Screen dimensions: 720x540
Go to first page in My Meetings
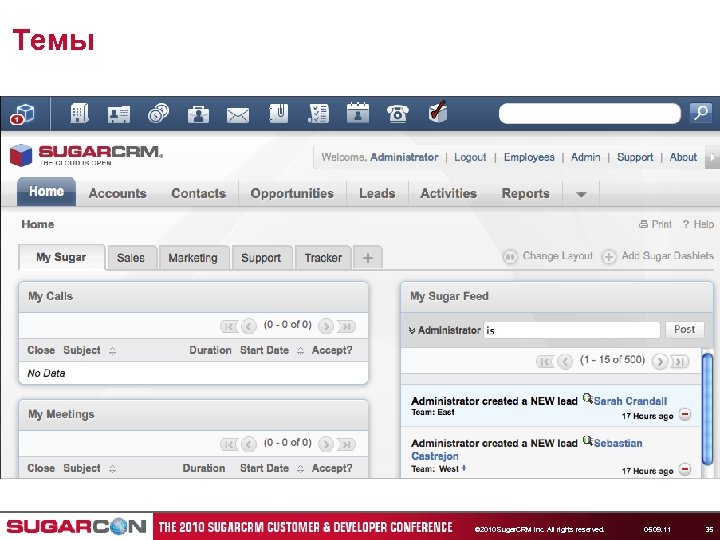(x=229, y=444)
